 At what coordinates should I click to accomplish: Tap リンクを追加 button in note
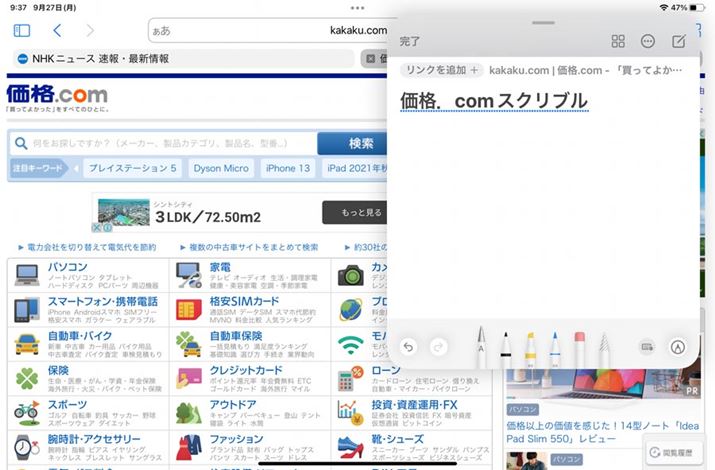[441, 70]
